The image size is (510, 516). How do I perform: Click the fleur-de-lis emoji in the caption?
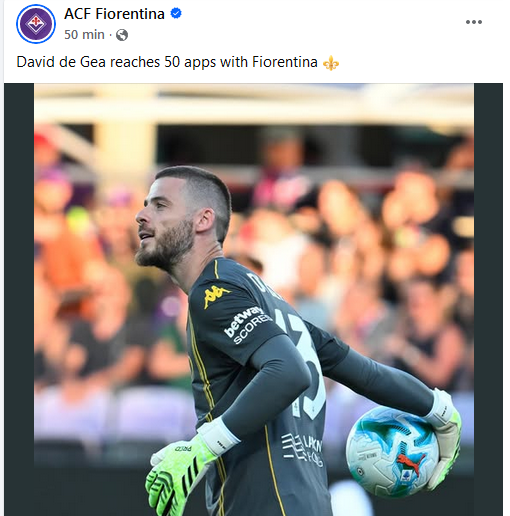pyautogui.click(x=331, y=63)
